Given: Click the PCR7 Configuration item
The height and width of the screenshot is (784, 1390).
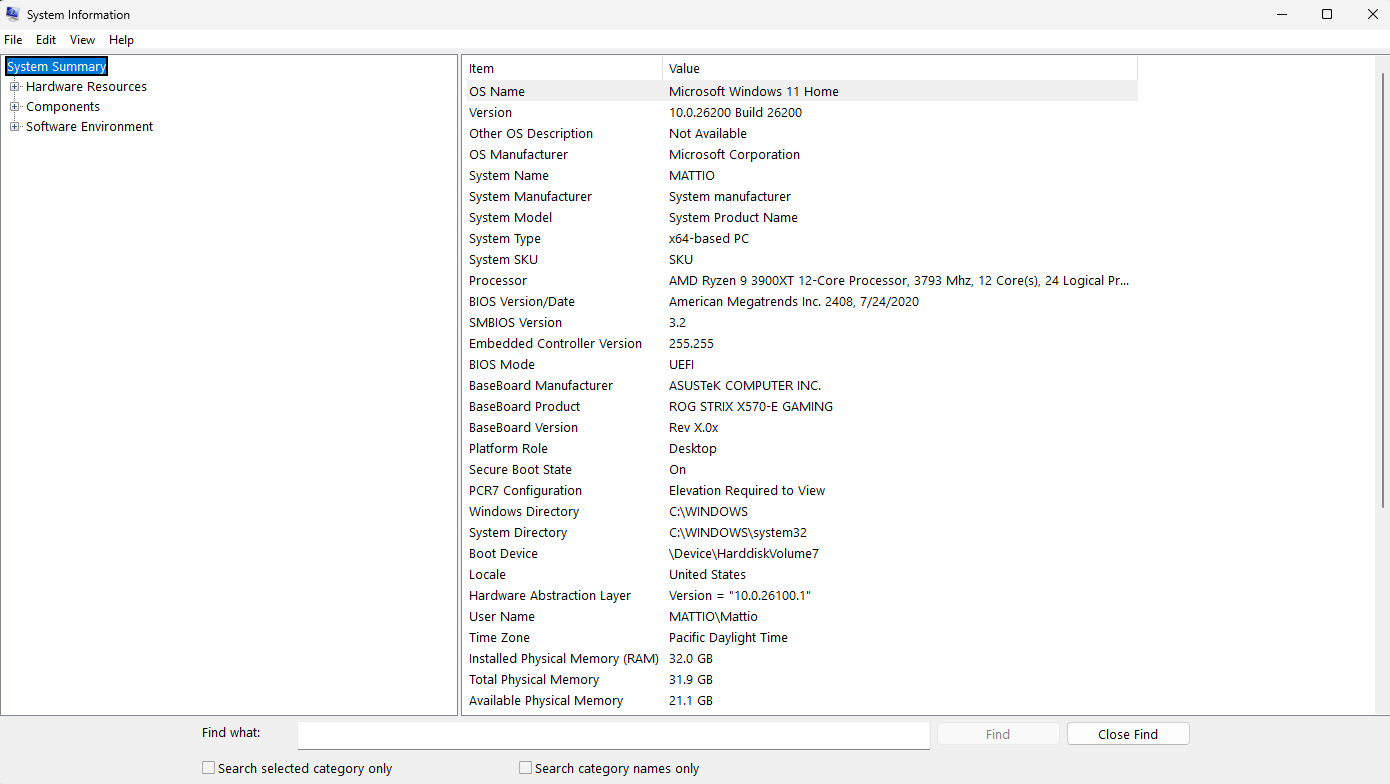Looking at the screenshot, I should tap(525, 491).
